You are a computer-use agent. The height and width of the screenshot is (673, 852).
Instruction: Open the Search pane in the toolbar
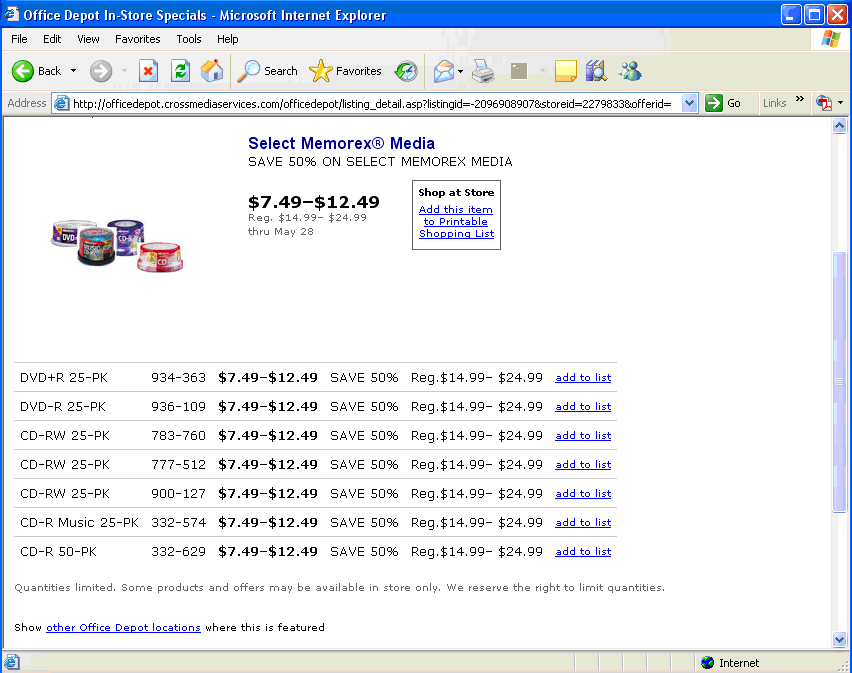(x=268, y=71)
